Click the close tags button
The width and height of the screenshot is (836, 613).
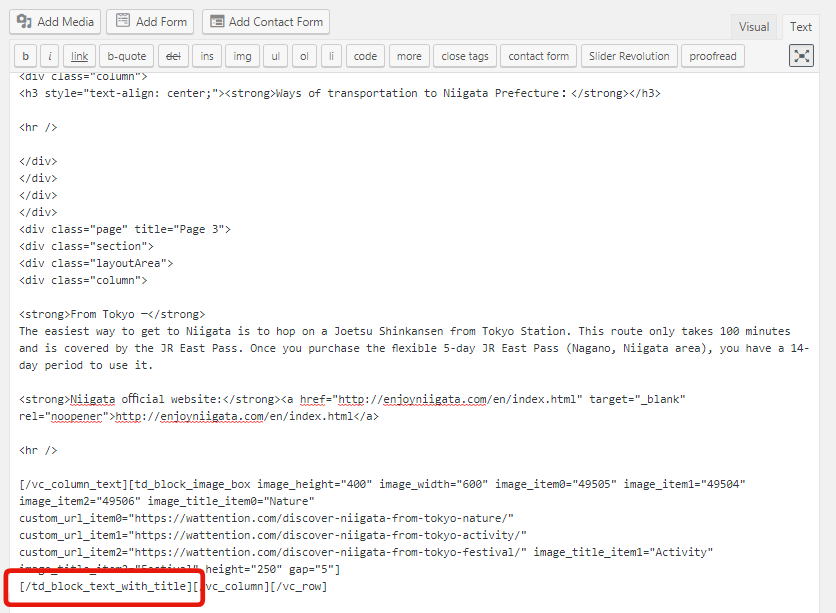[465, 56]
